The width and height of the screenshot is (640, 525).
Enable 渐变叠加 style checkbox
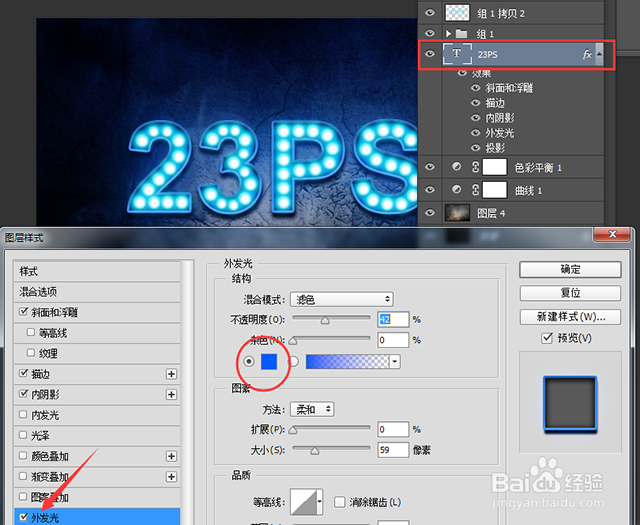[23, 476]
